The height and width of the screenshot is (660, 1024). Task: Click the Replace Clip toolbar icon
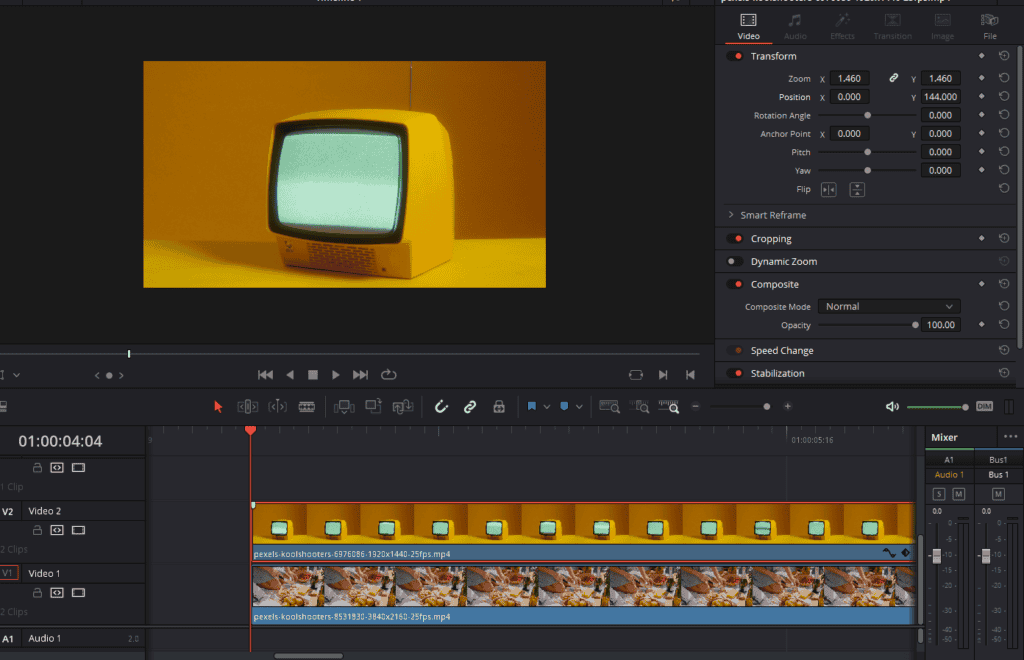[x=402, y=407]
